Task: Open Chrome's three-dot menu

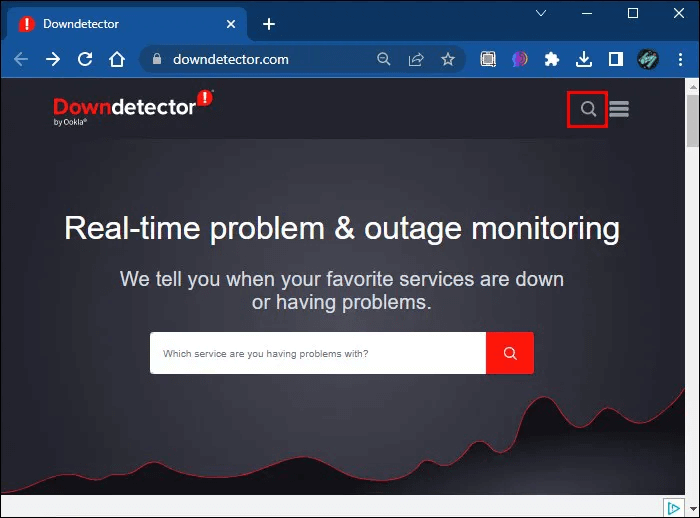Action: point(680,59)
